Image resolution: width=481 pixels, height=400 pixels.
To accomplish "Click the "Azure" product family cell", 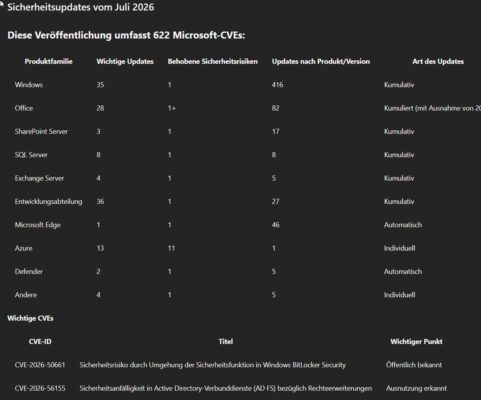I will tap(23, 248).
